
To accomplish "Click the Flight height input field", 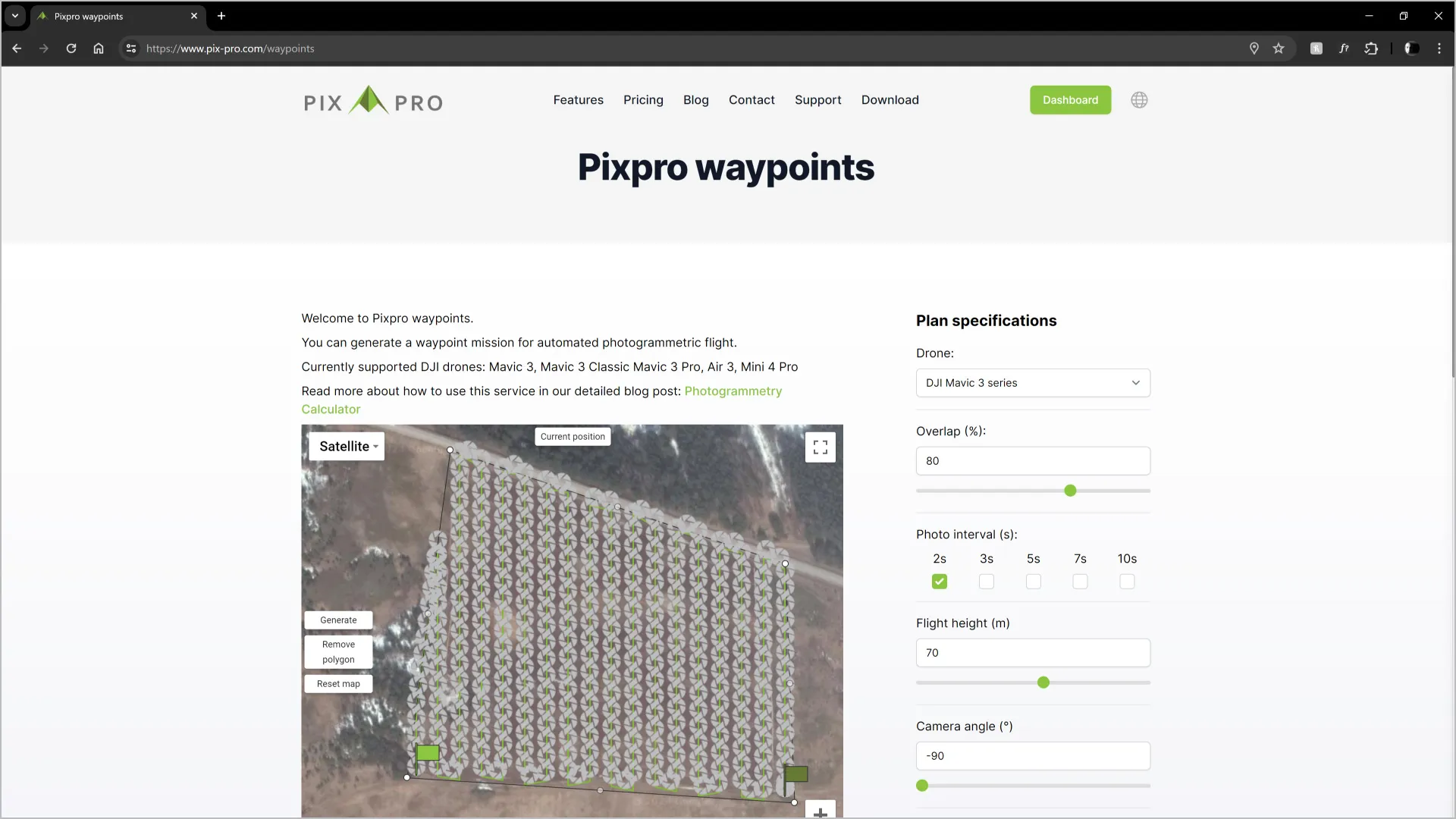I will [x=1033, y=653].
